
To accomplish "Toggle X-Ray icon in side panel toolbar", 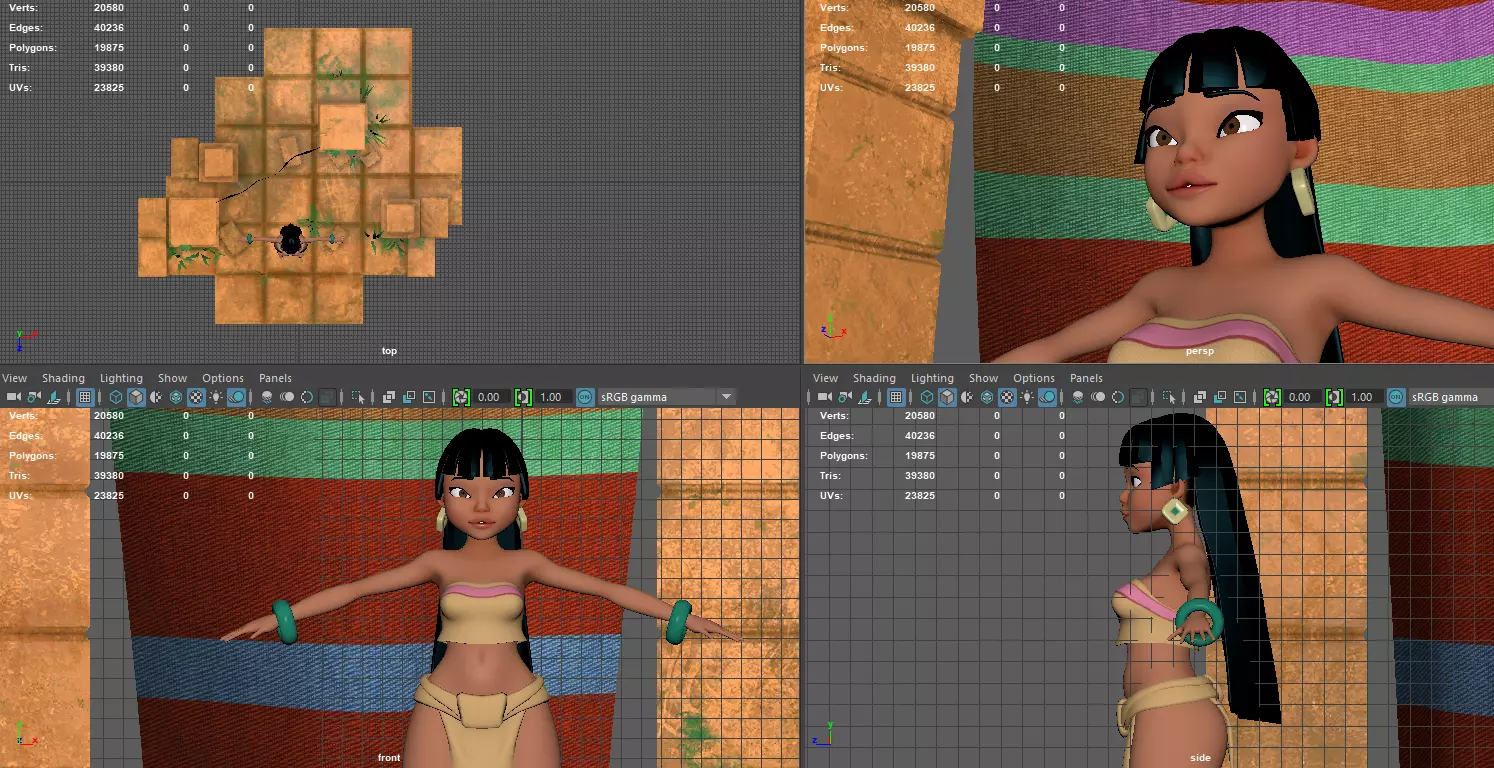I will pos(1200,397).
